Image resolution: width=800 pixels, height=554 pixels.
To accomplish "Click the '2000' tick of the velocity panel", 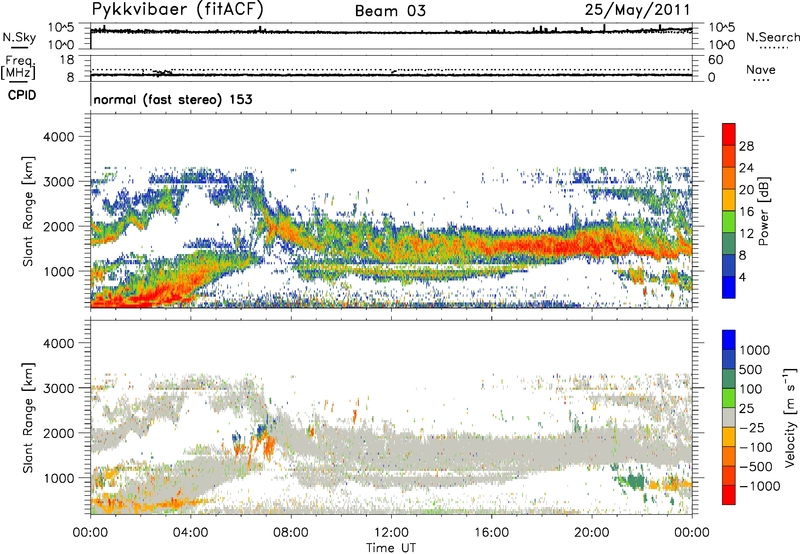I will tap(58, 433).
